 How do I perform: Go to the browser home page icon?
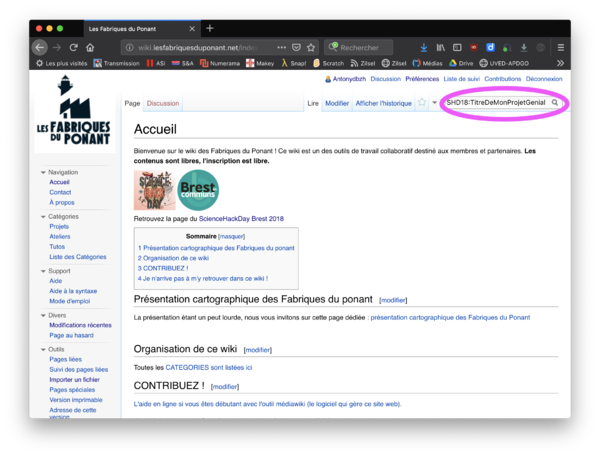pyautogui.click(x=90, y=47)
